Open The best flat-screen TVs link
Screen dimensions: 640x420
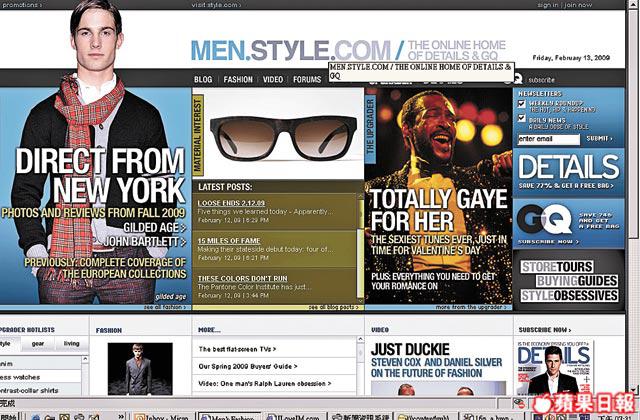[x=237, y=349]
